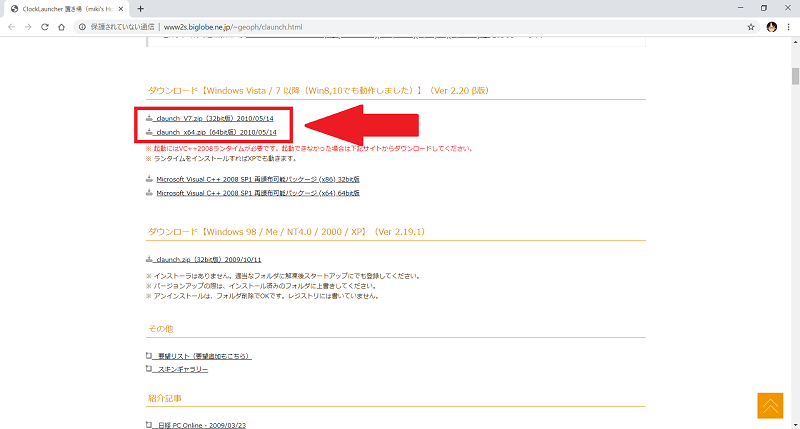Click the scrollbar up arrow
Screen dimensions: 800x429
click(795, 41)
